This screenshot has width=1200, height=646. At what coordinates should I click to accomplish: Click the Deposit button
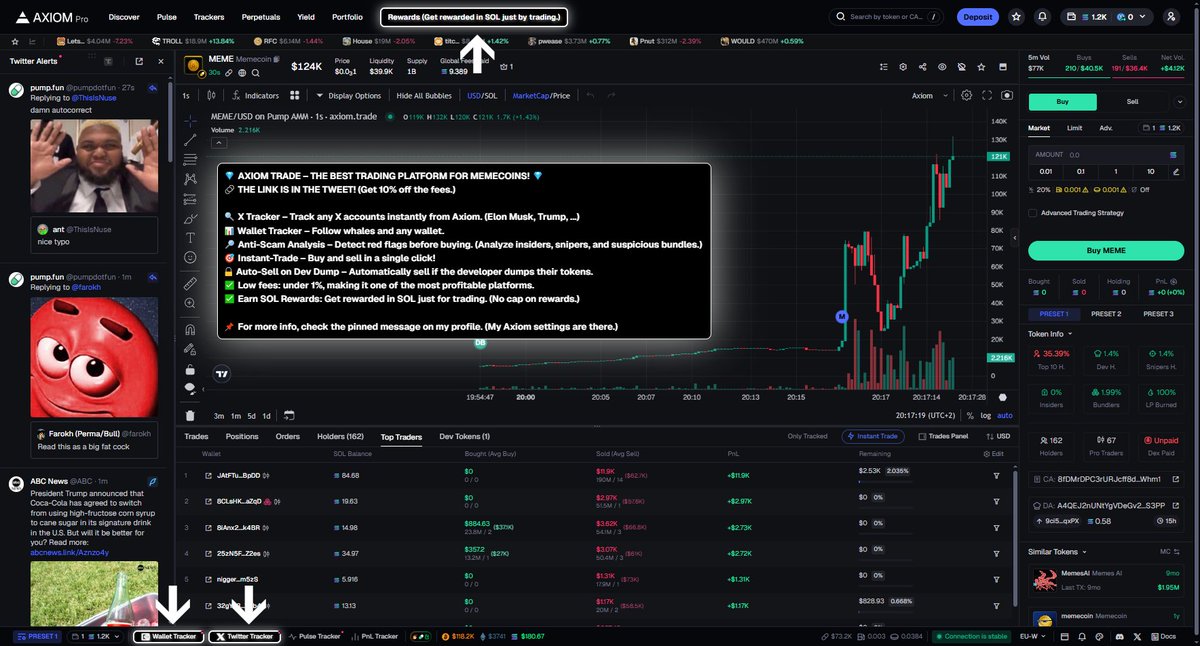coord(977,17)
